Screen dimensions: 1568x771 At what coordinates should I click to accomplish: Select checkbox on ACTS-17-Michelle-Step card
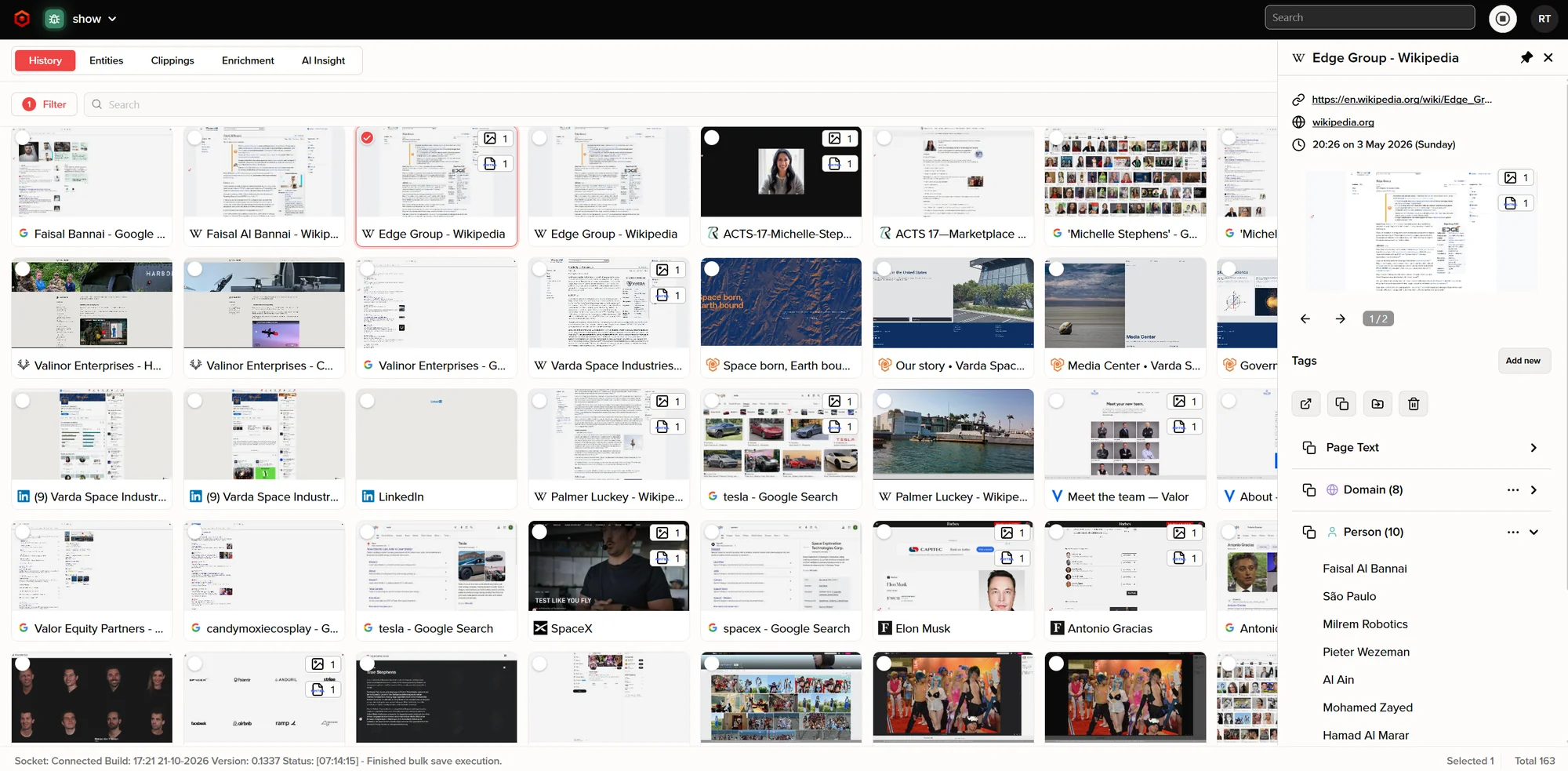(712, 138)
